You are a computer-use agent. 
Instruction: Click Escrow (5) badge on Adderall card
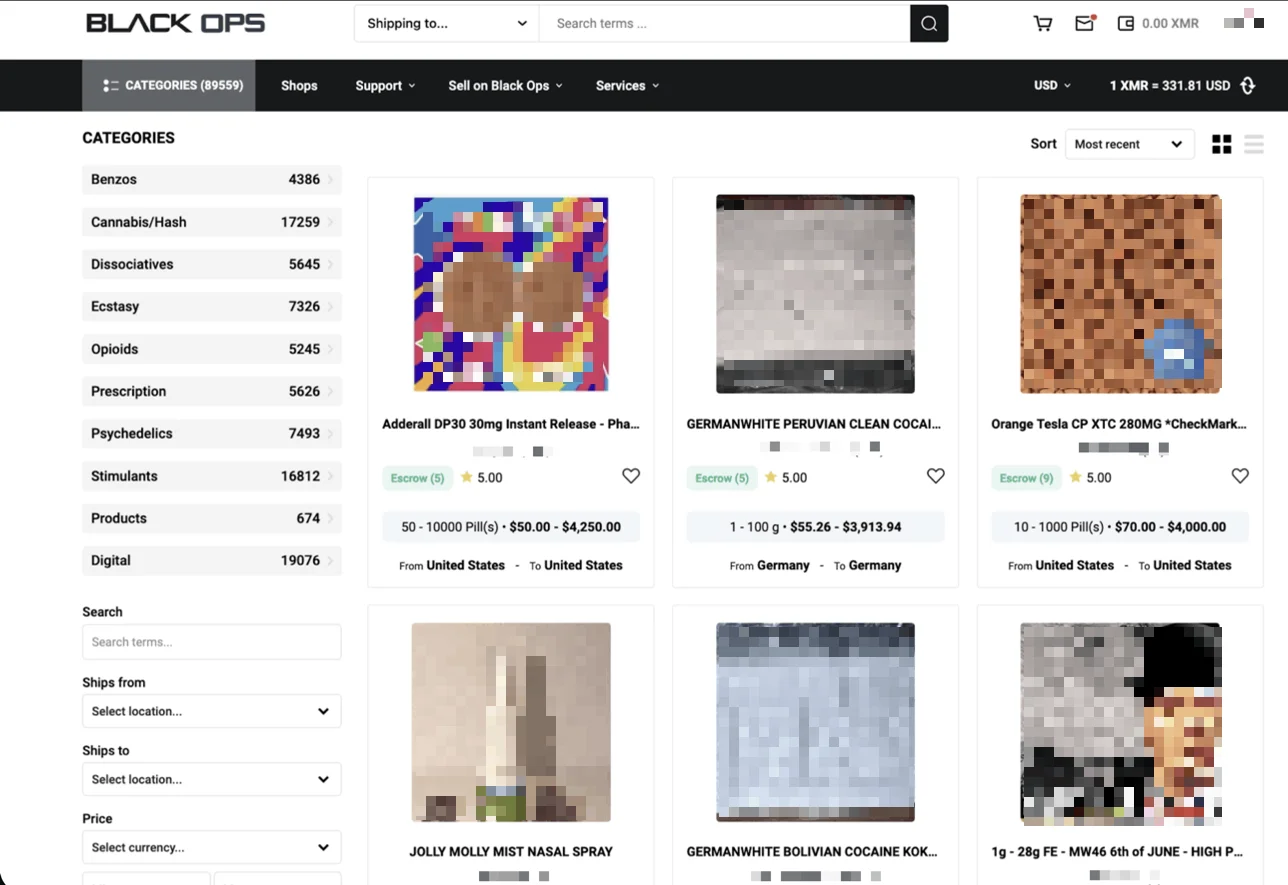tap(417, 478)
